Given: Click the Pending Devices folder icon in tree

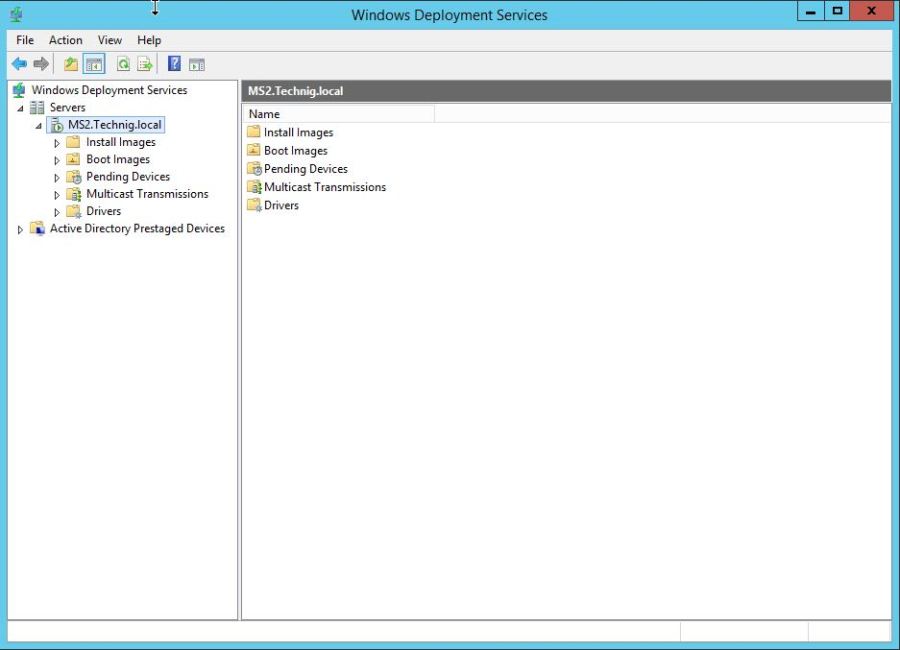Looking at the screenshot, I should pos(73,176).
